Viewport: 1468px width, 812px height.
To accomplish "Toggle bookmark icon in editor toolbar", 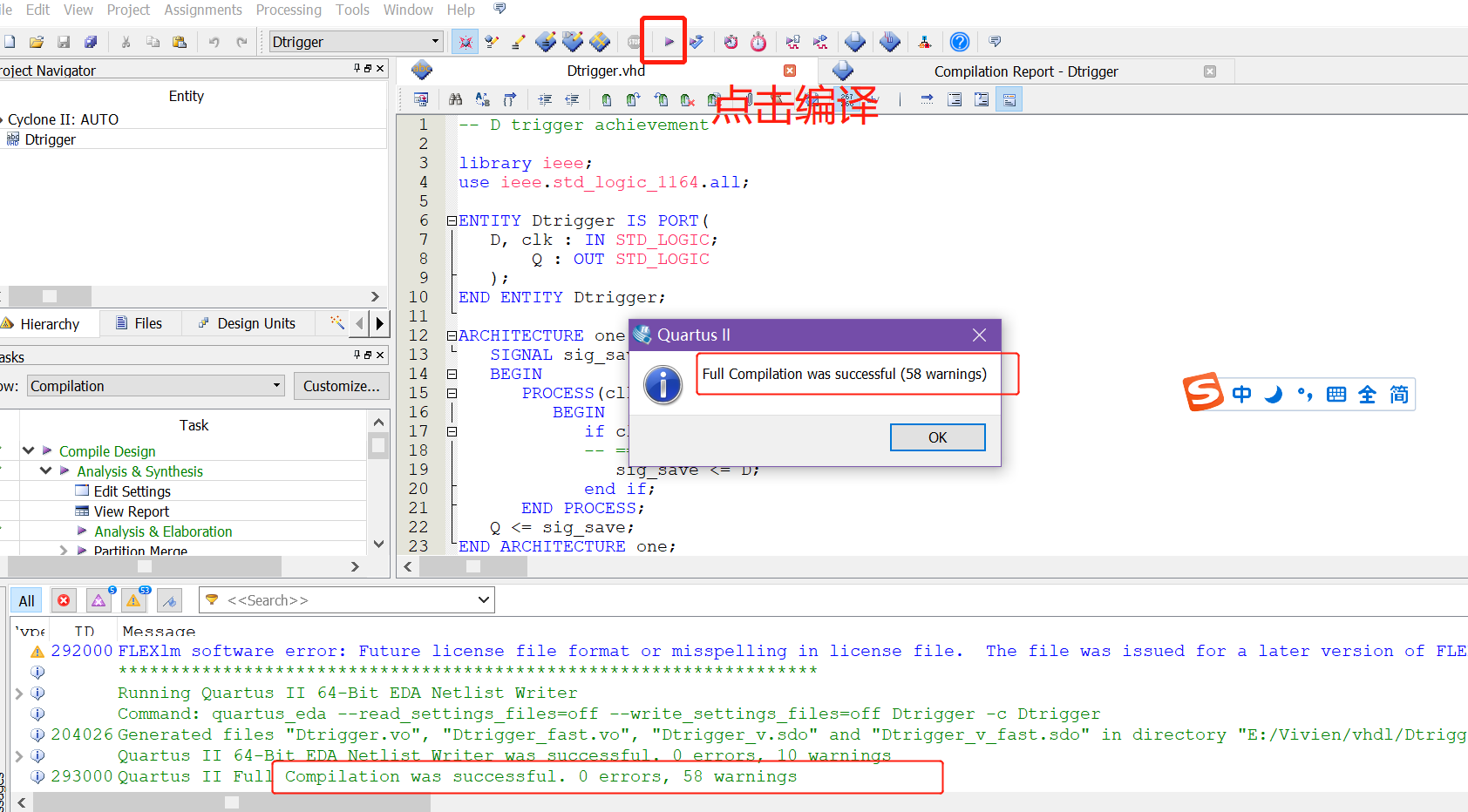I will pyautogui.click(x=607, y=99).
